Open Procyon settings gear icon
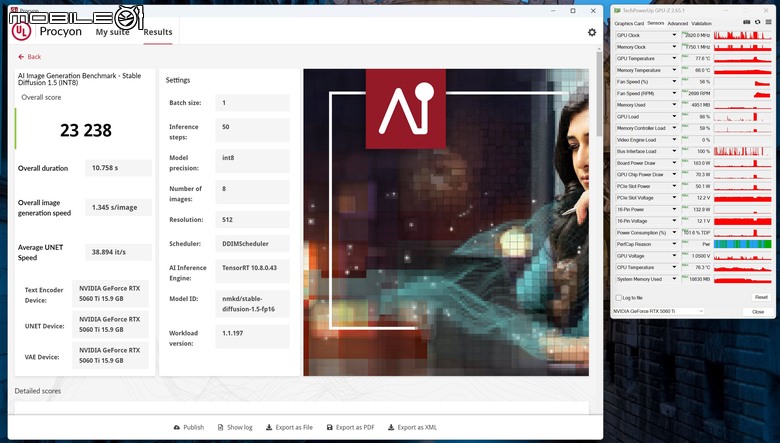The height and width of the screenshot is (443, 780). 591,32
